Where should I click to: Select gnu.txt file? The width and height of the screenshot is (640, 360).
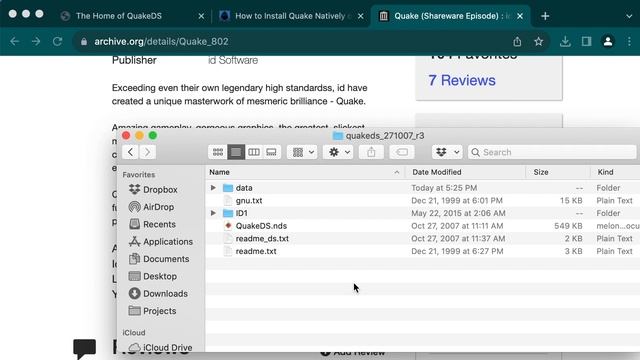tap(423, 200)
